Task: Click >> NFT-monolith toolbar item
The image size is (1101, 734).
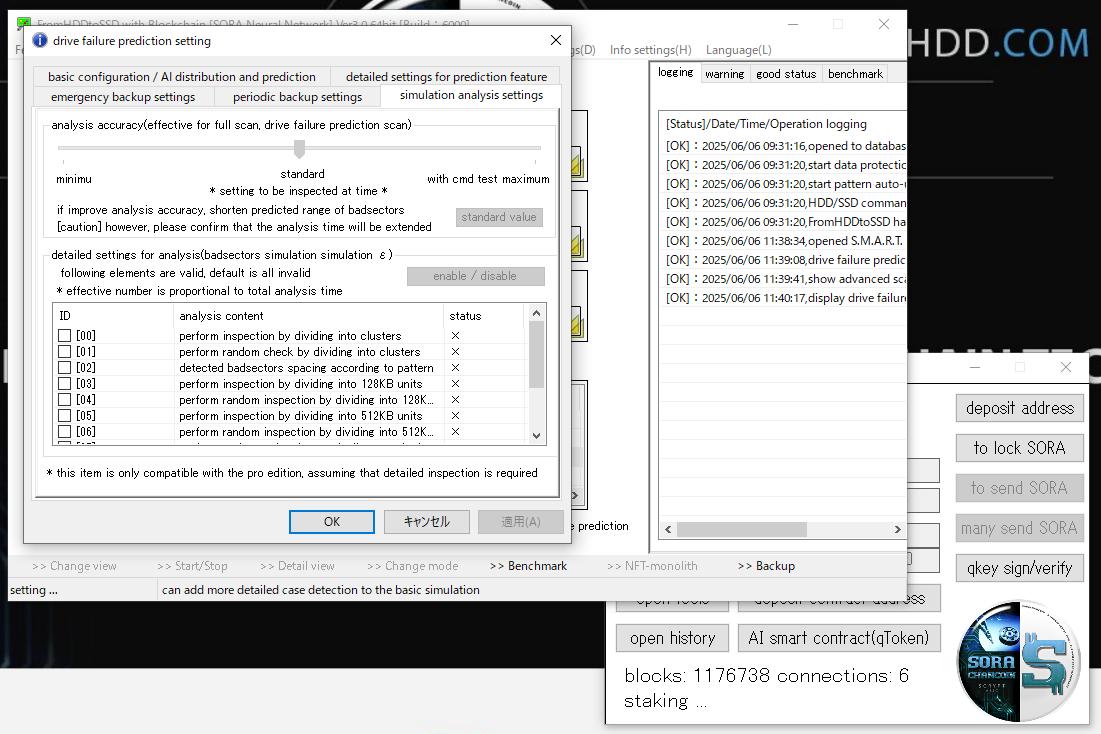Action: coord(652,566)
